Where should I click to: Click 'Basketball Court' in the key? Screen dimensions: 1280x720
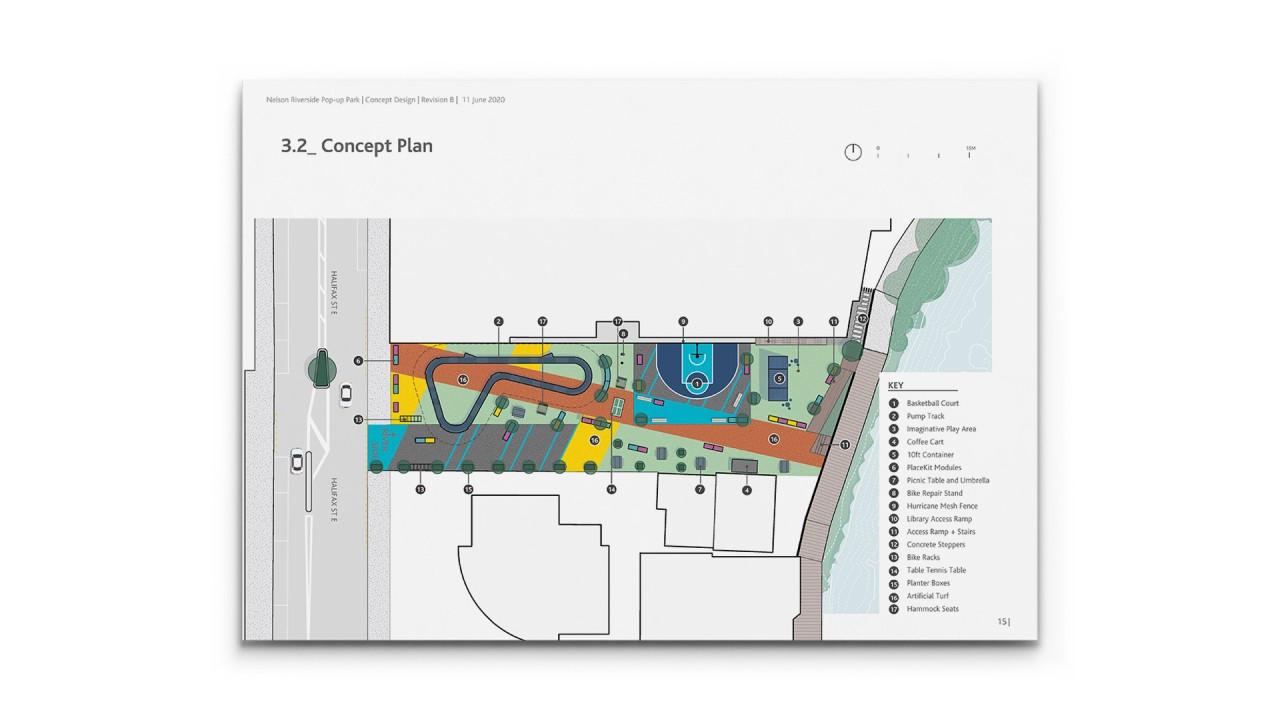pyautogui.click(x=932, y=403)
